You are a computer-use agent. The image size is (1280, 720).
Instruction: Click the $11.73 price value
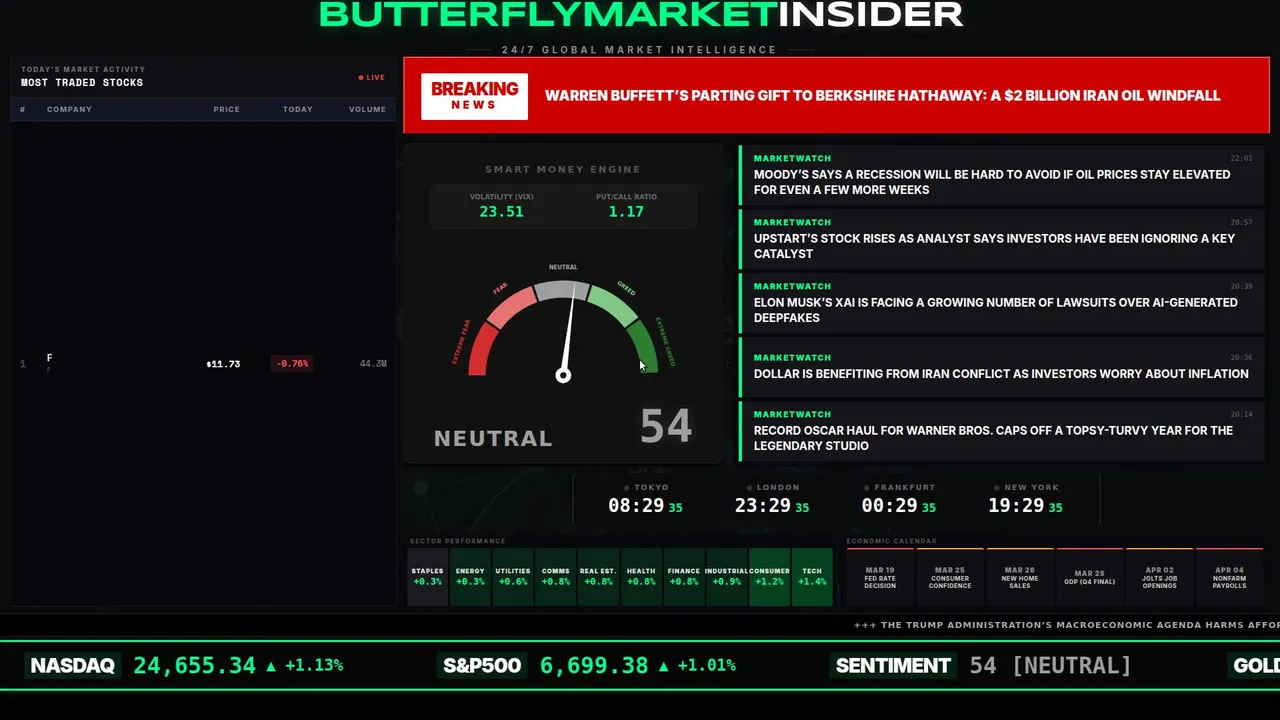click(223, 364)
